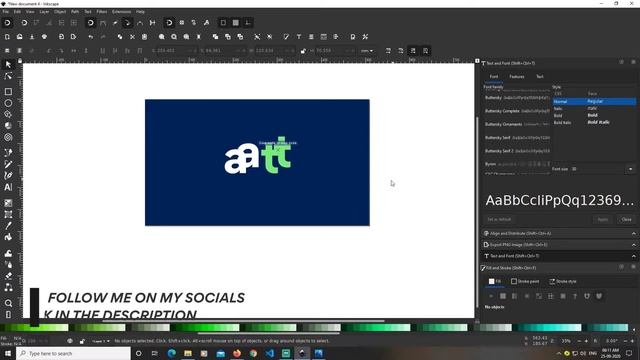Select the Ellipse tool
Image resolution: width=640 pixels, height=360 pixels.
click(8, 103)
